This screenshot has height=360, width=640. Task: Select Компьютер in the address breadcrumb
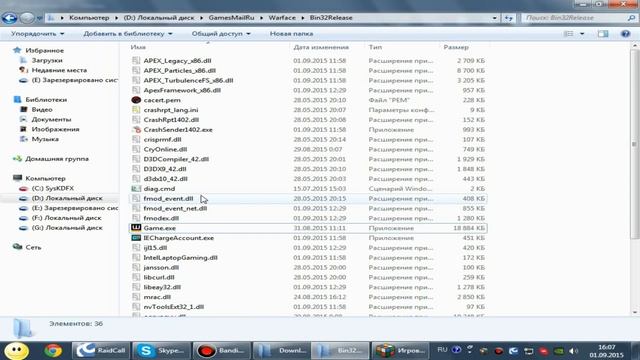89,18
